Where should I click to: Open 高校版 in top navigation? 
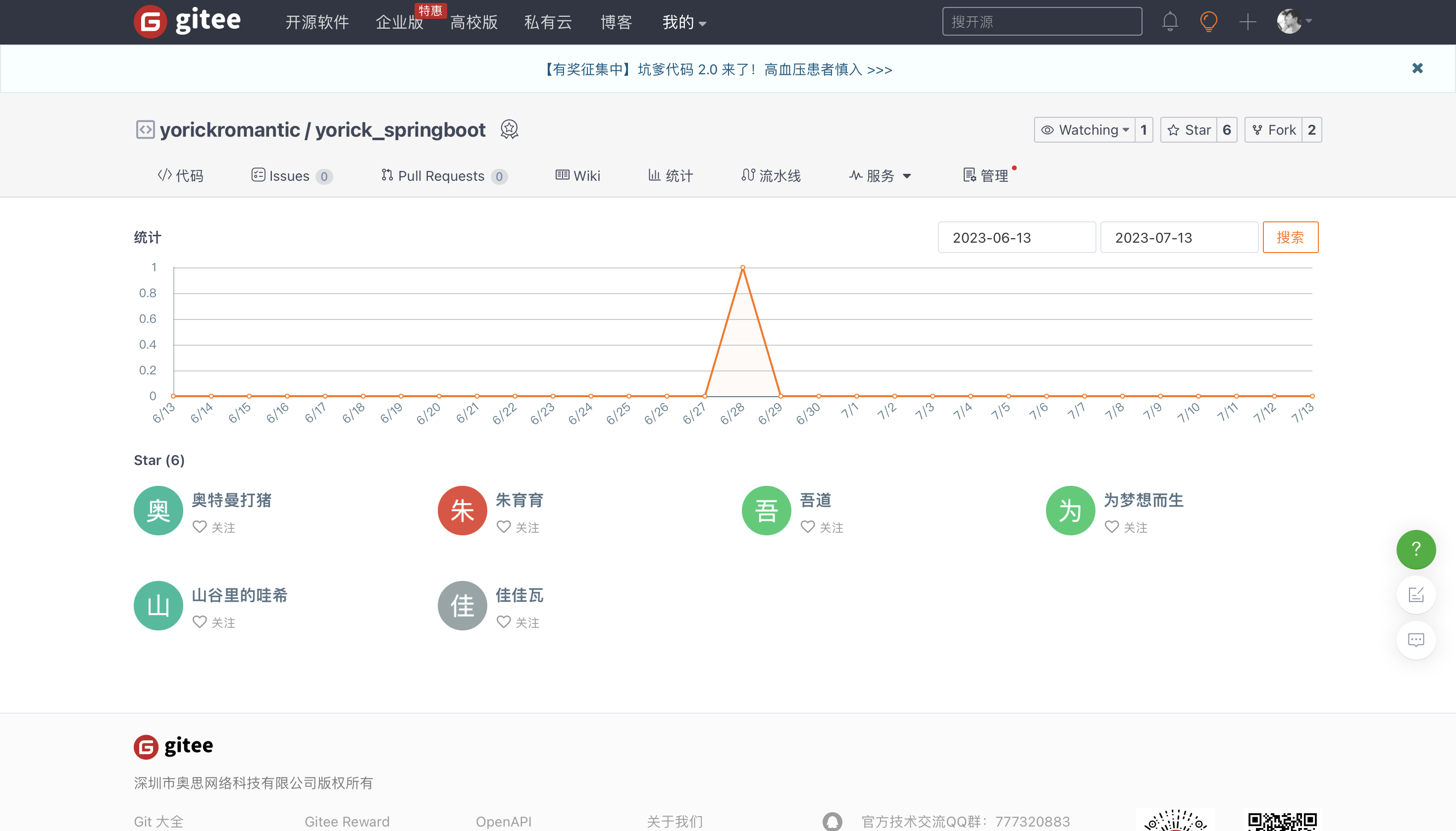click(474, 22)
